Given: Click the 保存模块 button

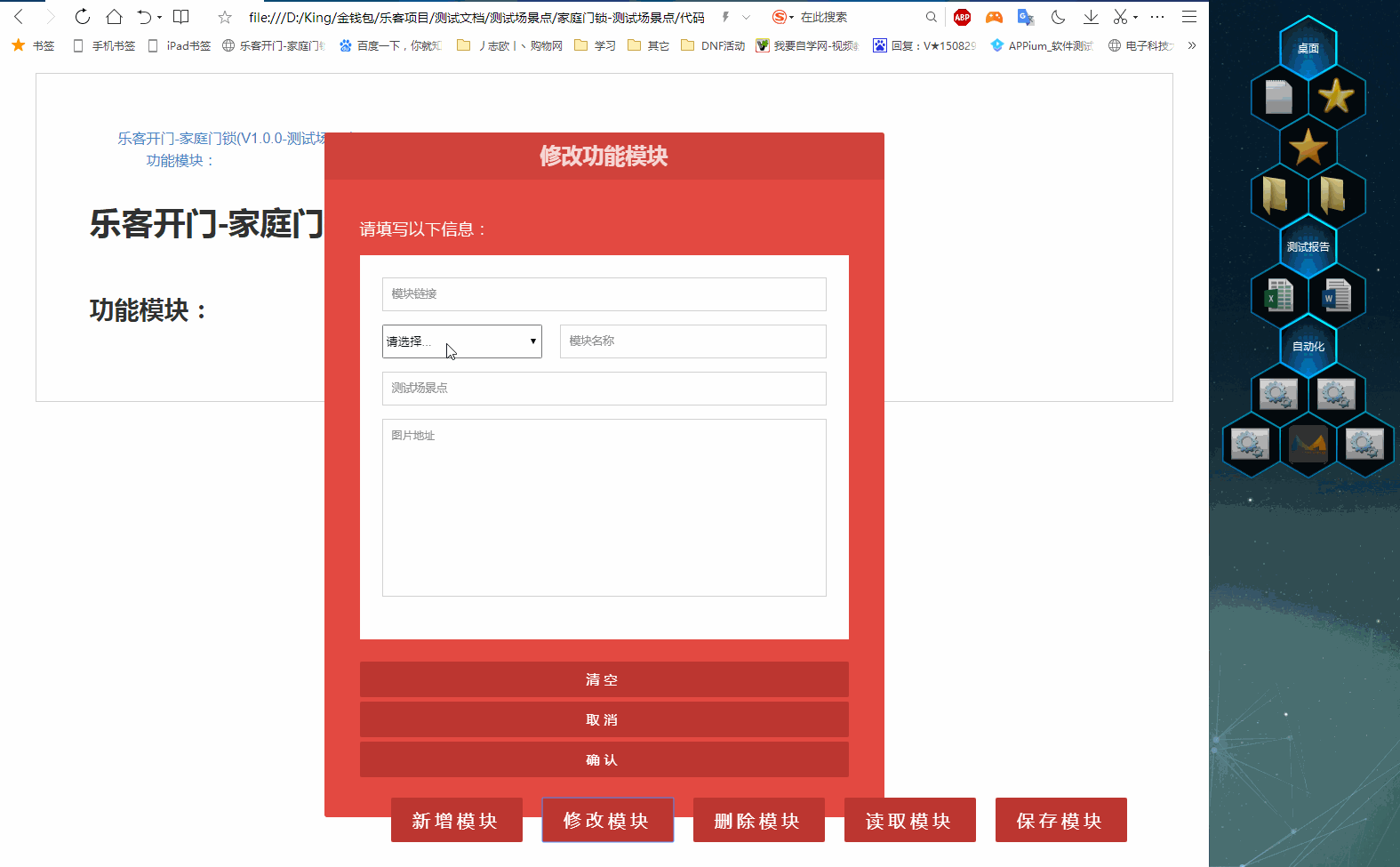Looking at the screenshot, I should 1061,820.
